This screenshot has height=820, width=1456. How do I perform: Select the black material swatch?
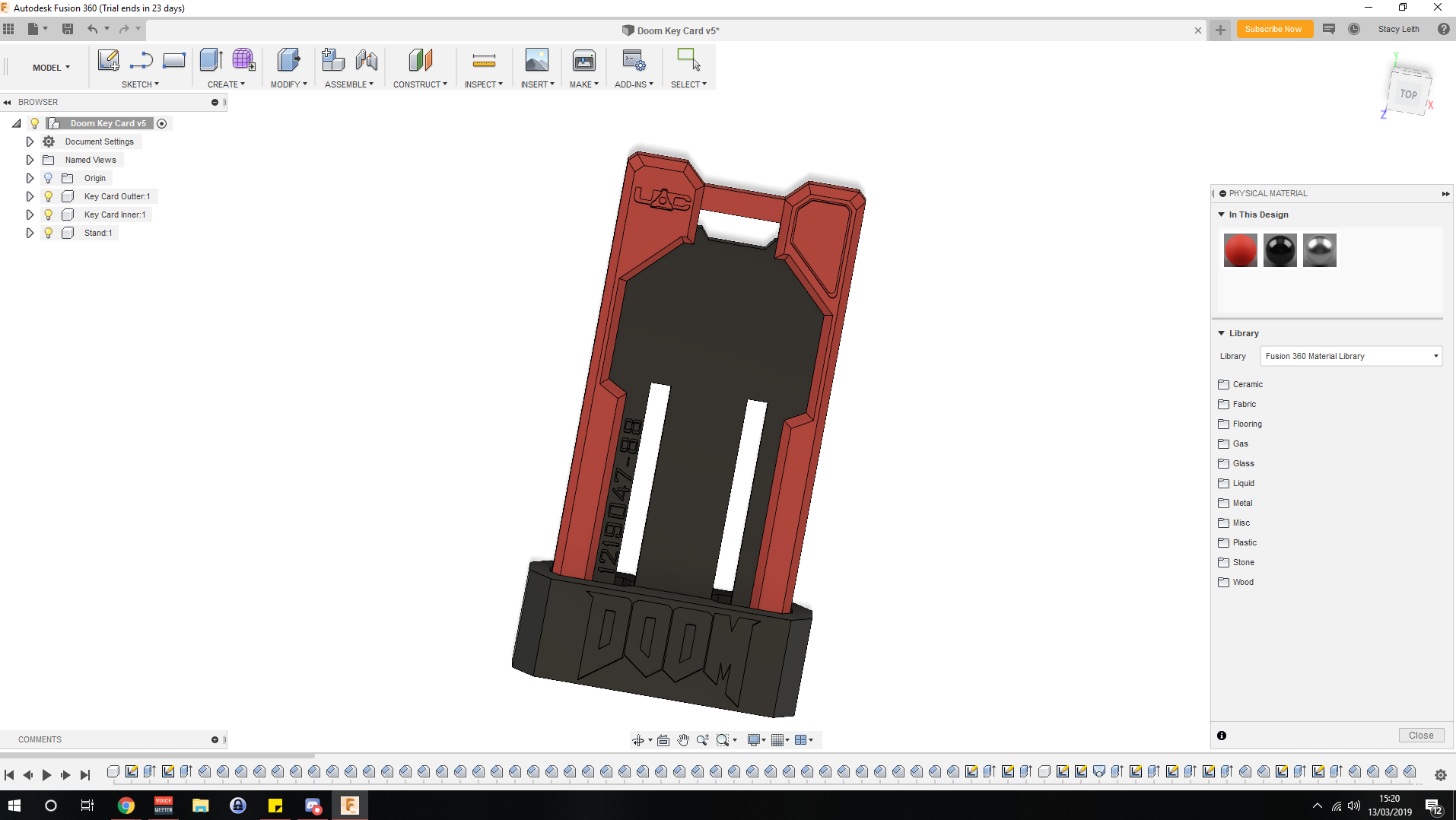pyautogui.click(x=1280, y=250)
